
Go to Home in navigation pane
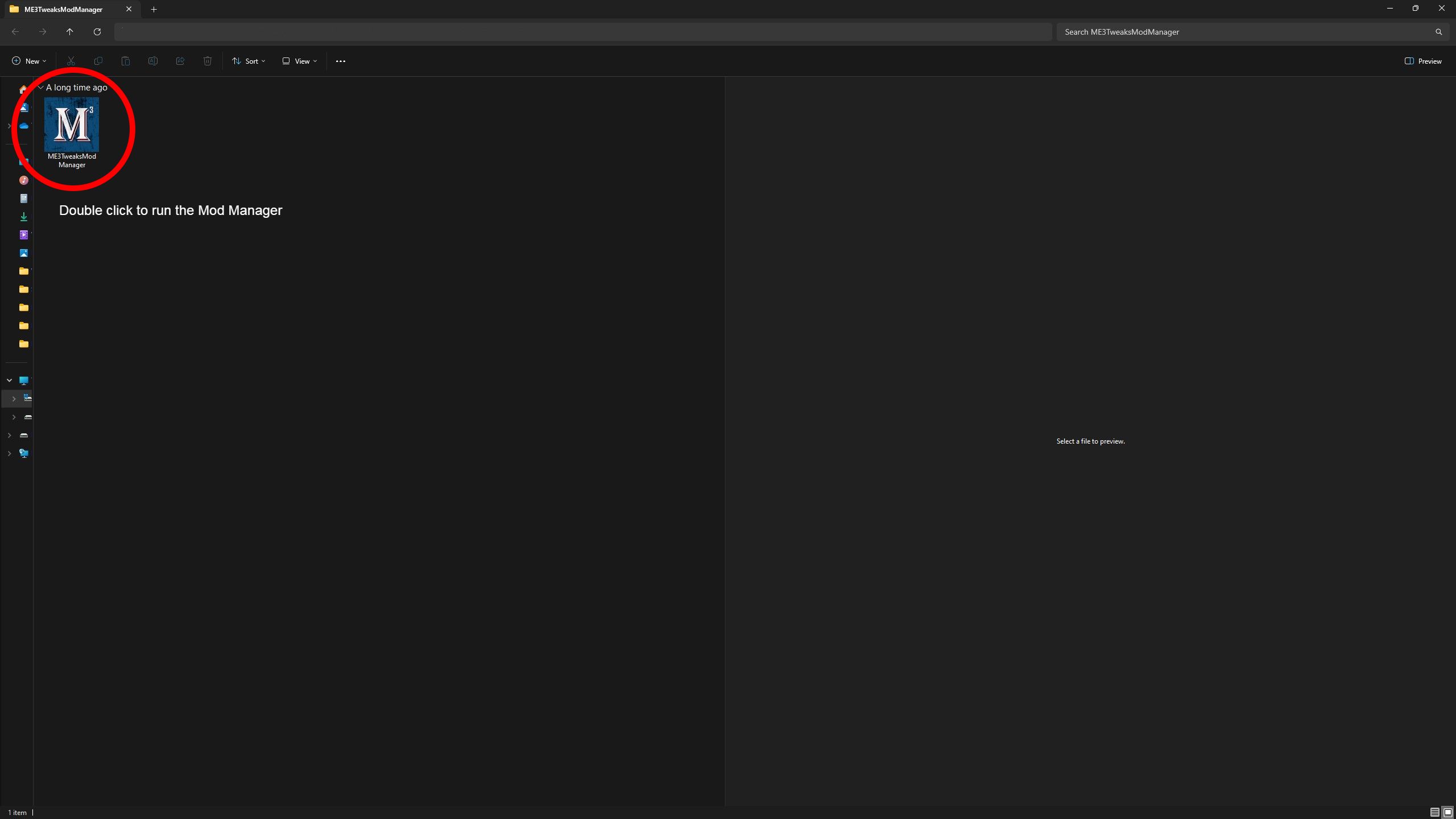pos(23,89)
